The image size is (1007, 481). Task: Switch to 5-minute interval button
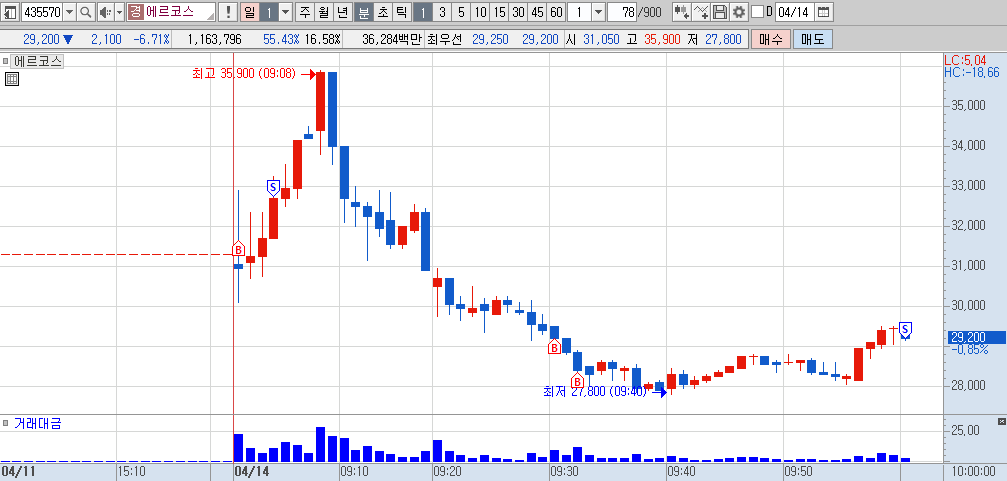[461, 12]
